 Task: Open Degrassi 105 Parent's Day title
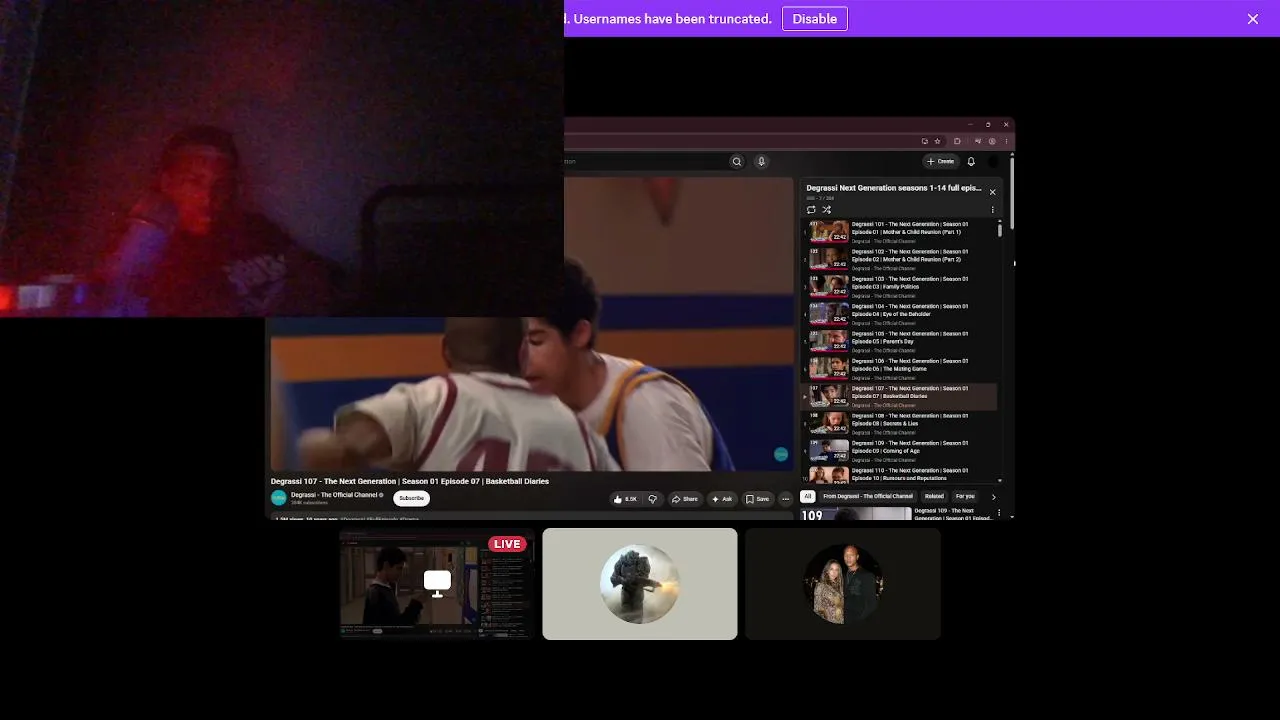click(909, 337)
